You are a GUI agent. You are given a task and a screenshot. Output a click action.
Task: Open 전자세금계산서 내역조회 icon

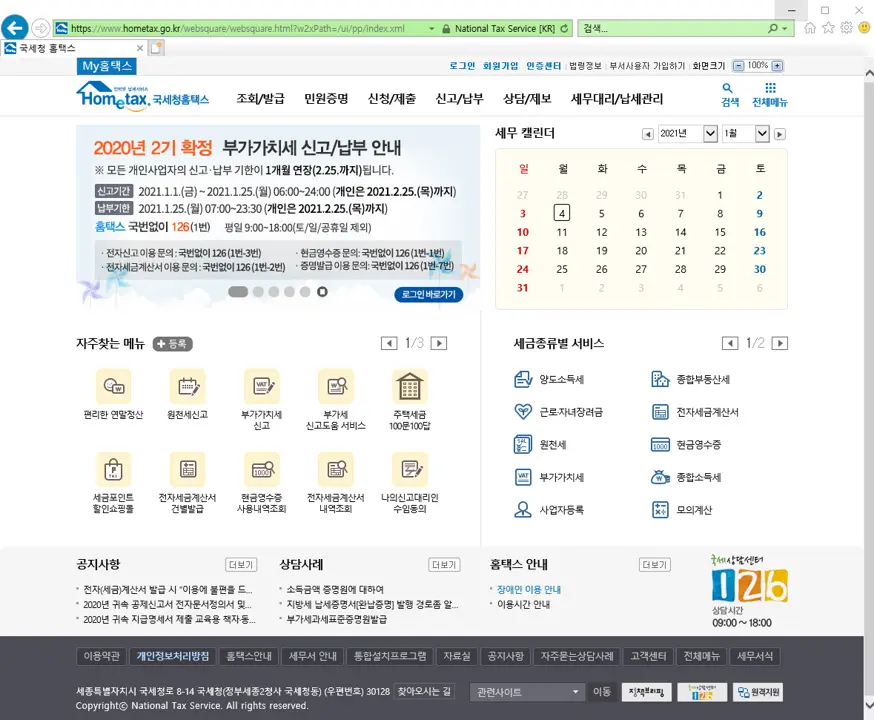point(336,469)
